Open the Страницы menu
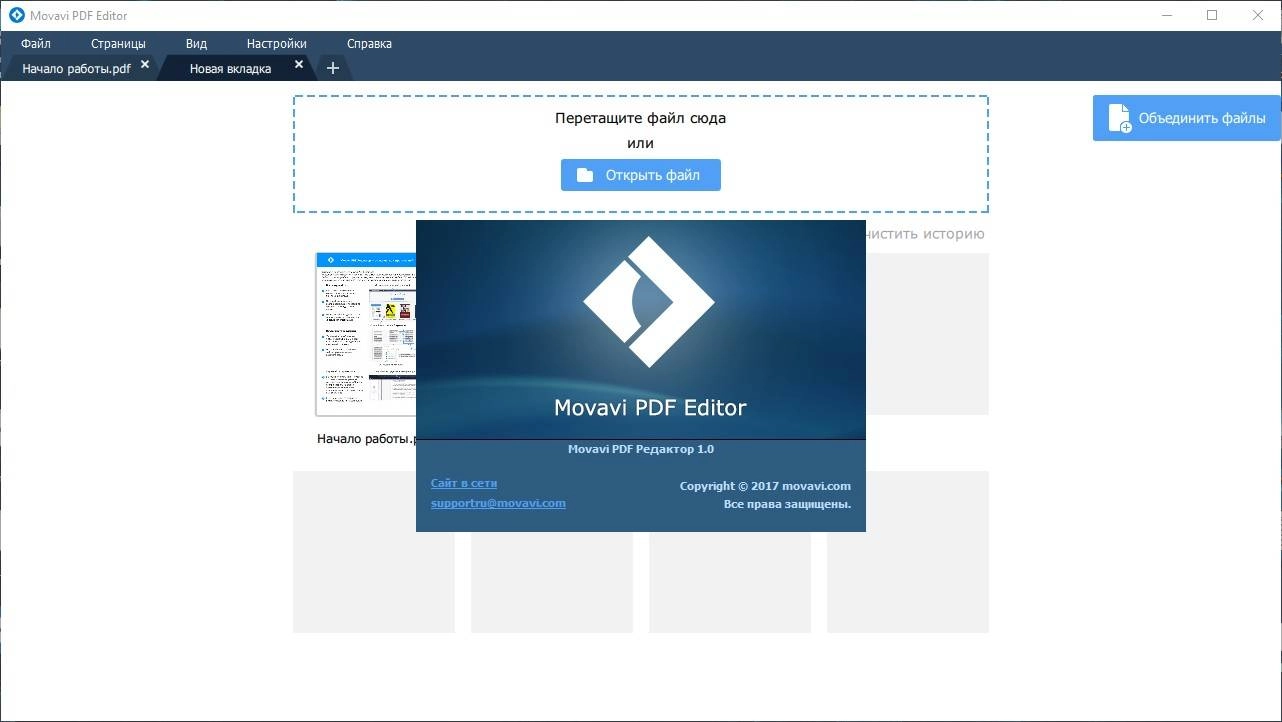 (x=118, y=44)
